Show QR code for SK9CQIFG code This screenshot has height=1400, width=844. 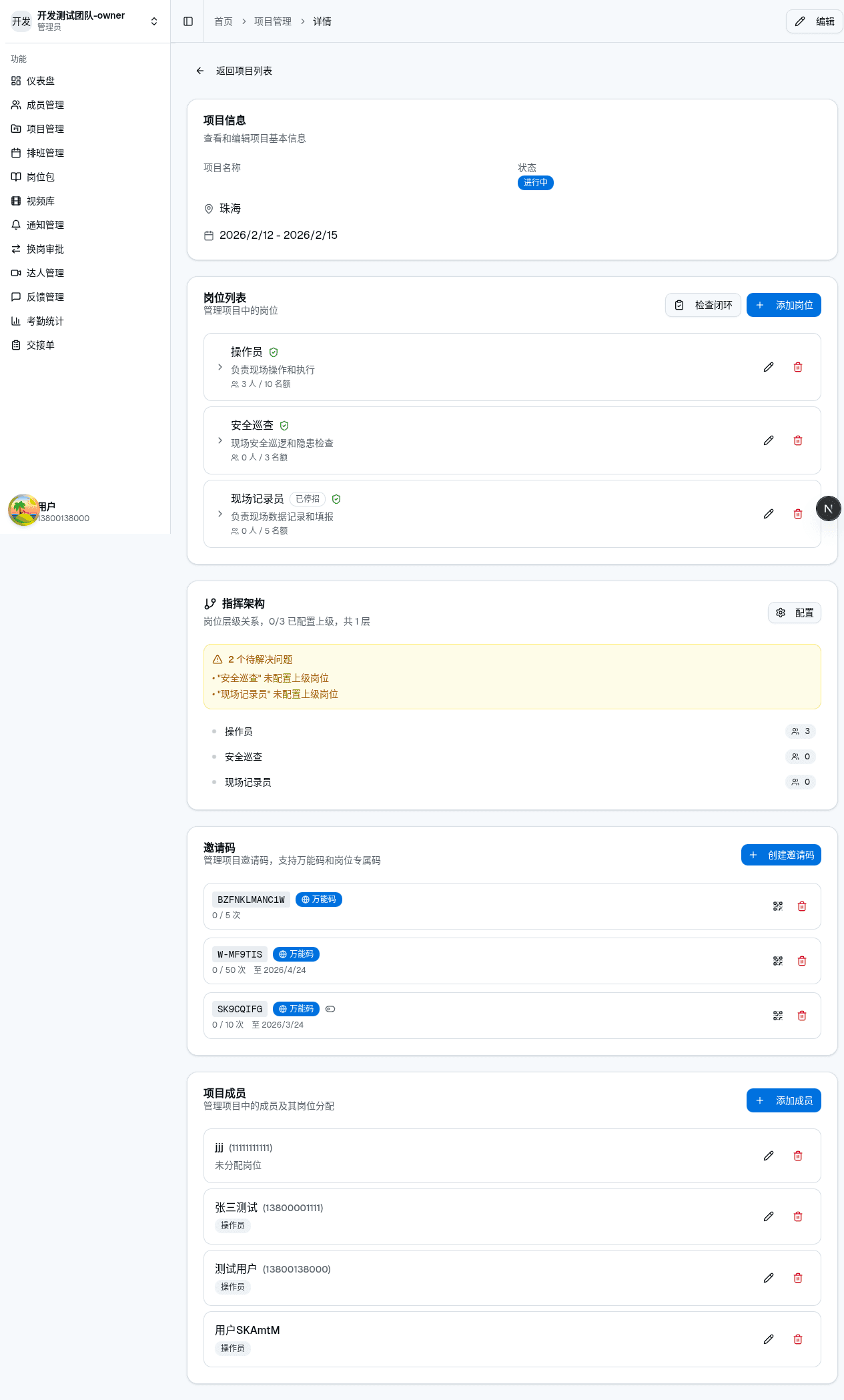(777, 1016)
